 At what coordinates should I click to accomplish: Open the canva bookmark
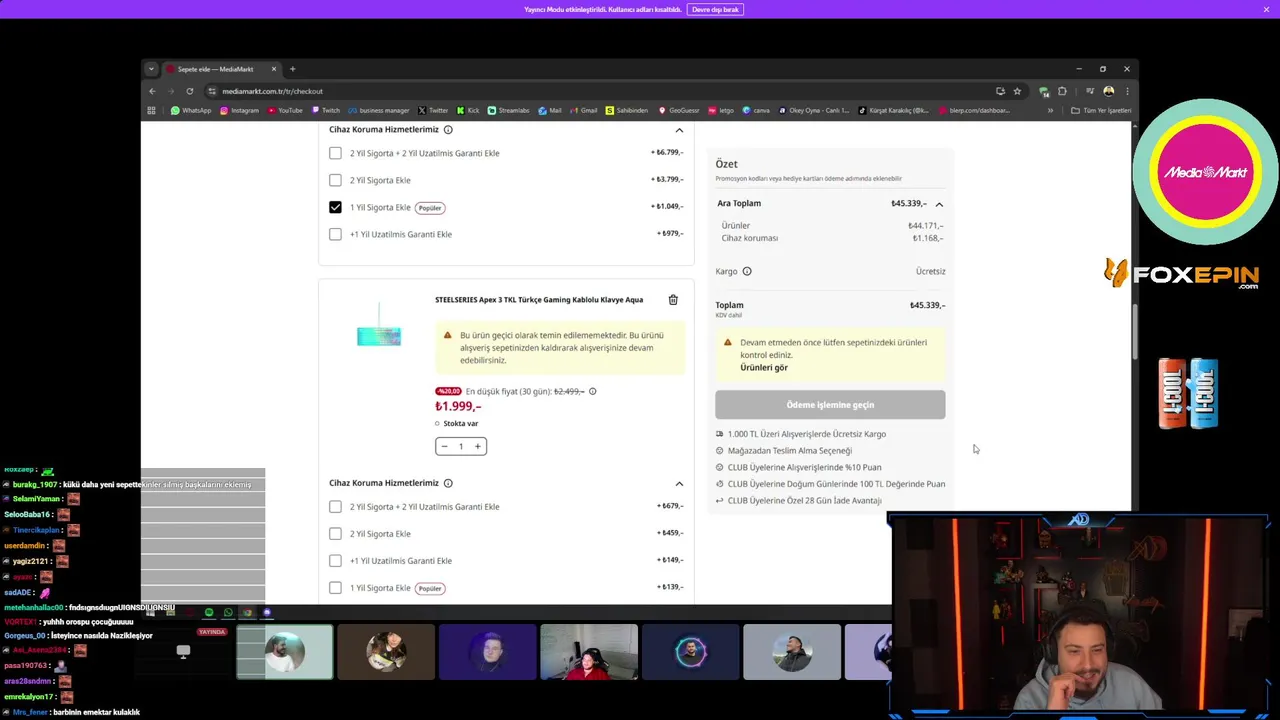tap(756, 111)
